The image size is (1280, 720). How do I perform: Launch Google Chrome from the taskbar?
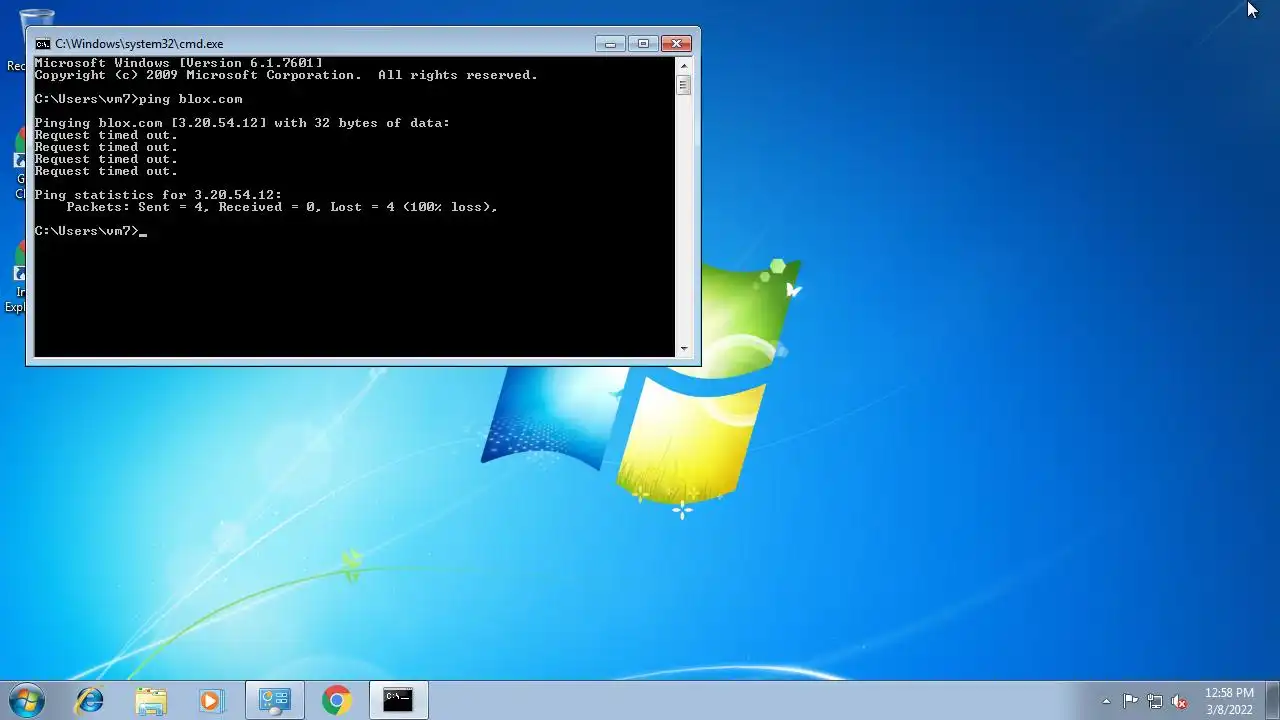pos(336,700)
